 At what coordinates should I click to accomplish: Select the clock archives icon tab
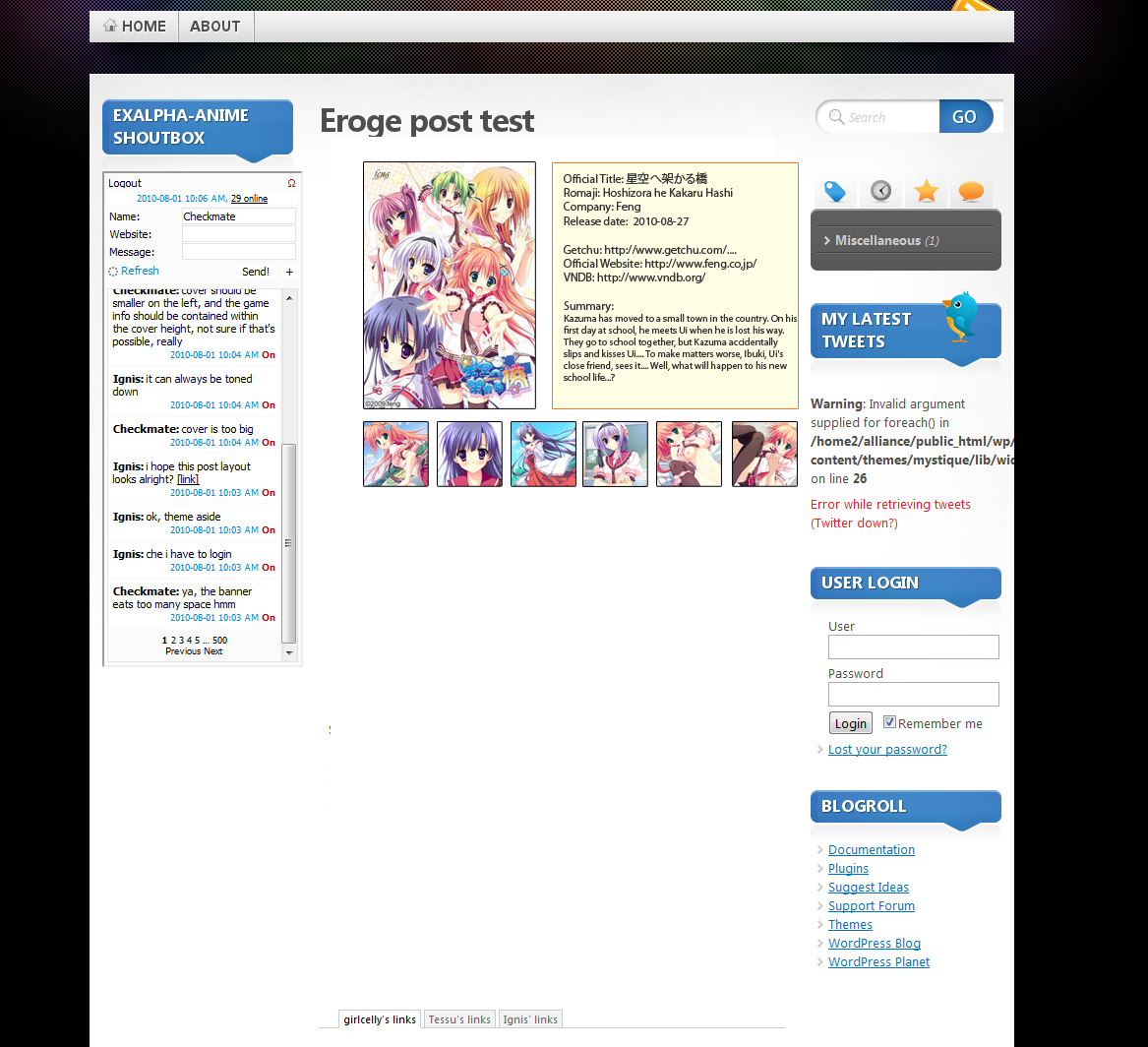880,191
